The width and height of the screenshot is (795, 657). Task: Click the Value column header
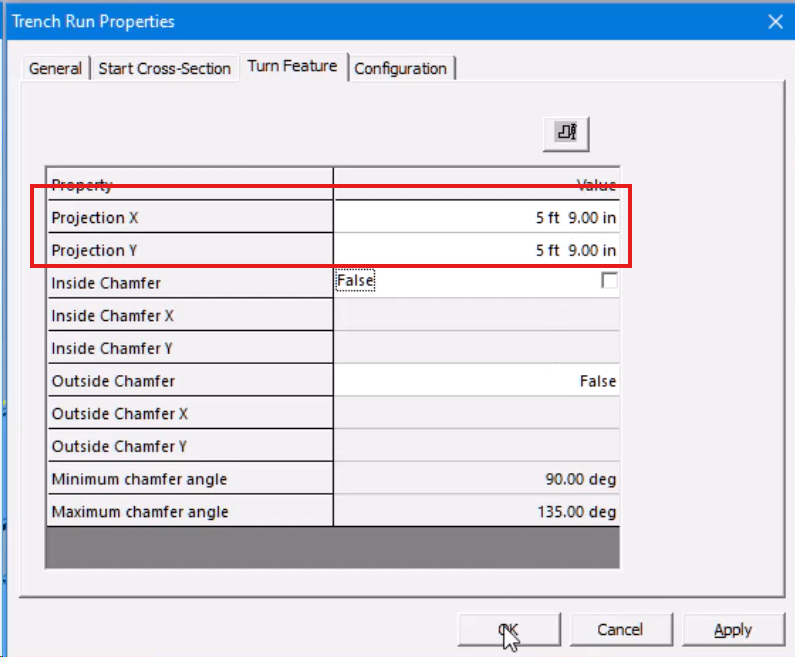click(476, 184)
